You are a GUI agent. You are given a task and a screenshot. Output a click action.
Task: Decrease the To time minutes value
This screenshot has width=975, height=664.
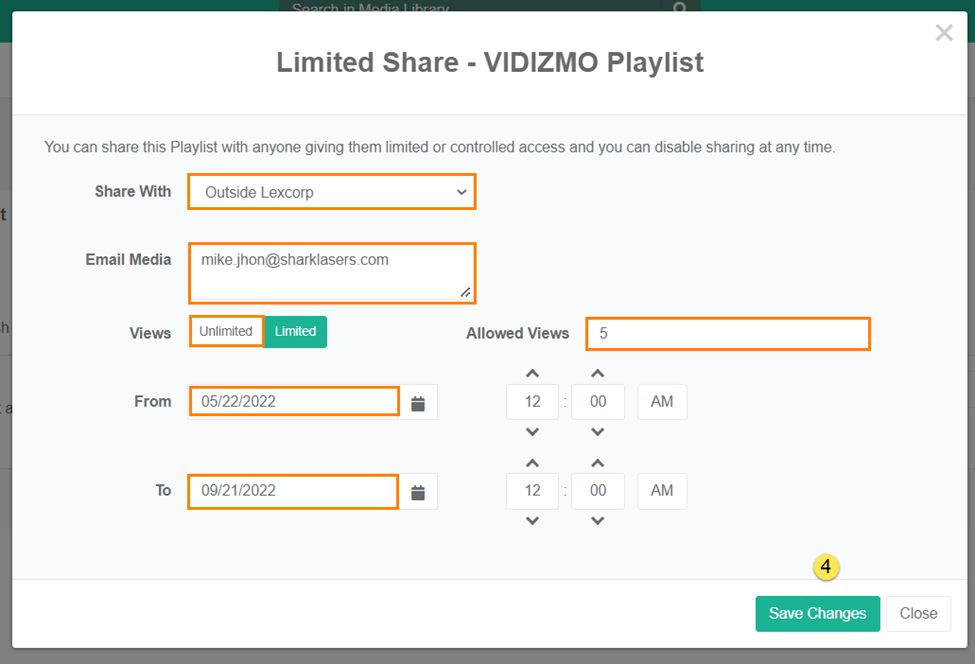pyautogui.click(x=598, y=520)
